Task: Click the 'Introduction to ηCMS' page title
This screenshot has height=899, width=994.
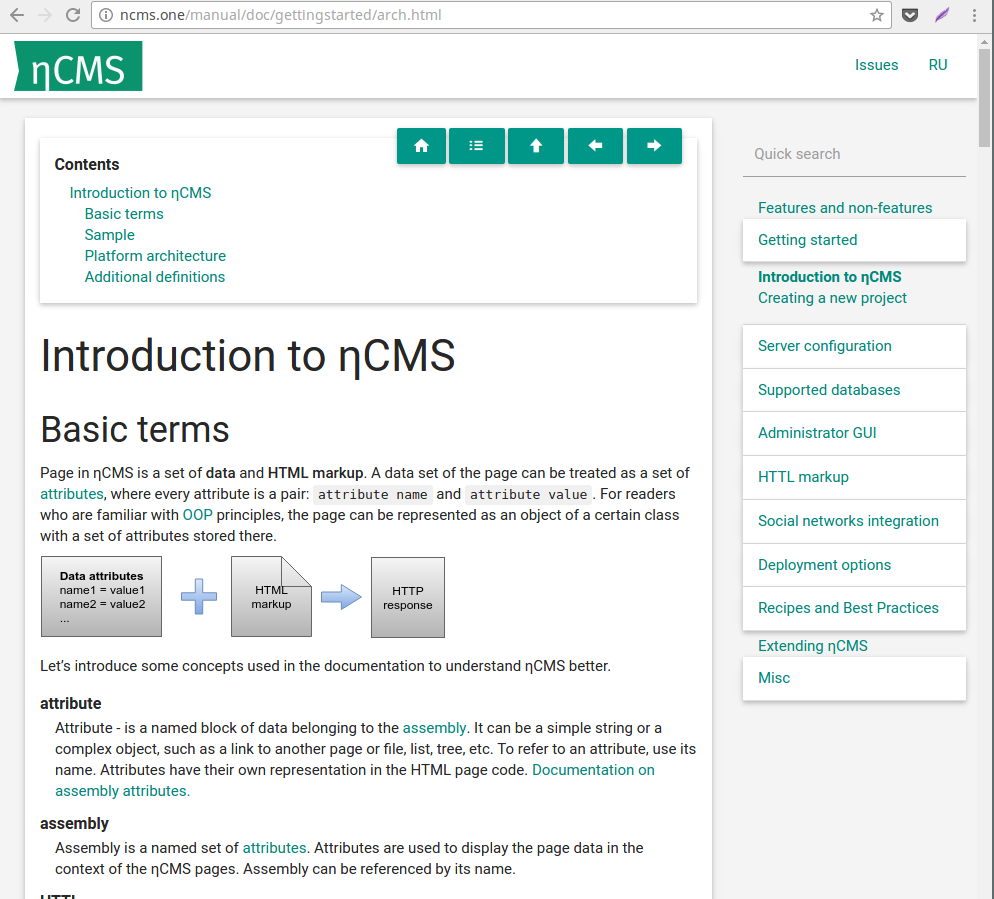Action: [x=248, y=356]
